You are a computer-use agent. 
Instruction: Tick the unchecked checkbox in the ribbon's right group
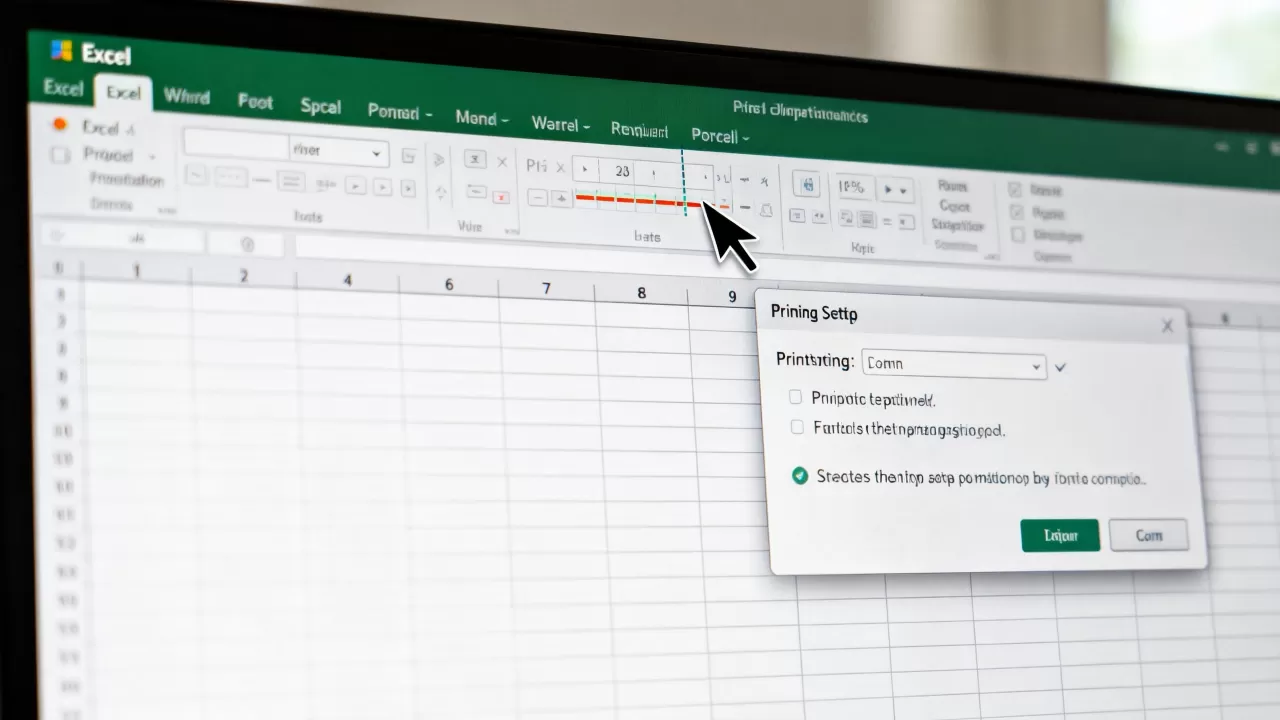(x=1018, y=236)
